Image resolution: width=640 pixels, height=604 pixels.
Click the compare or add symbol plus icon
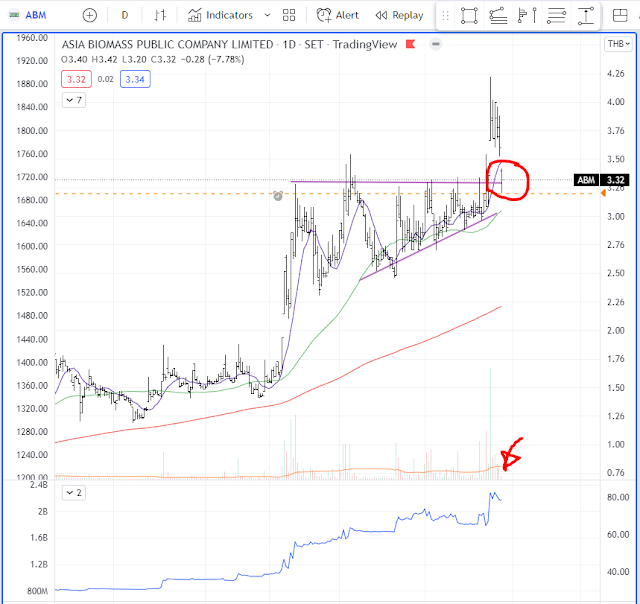pos(90,16)
